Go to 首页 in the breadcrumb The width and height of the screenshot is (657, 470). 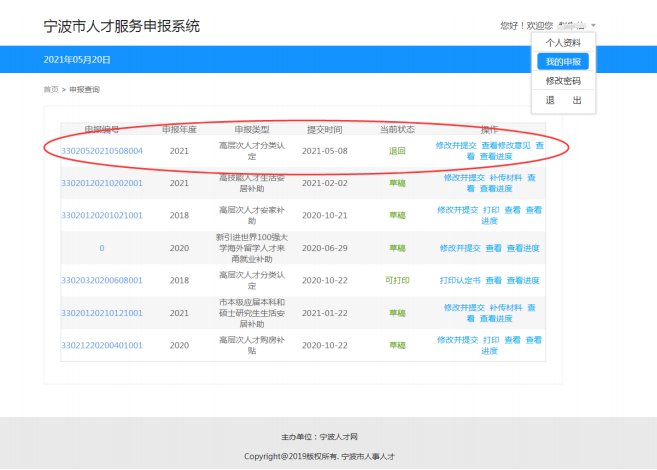click(51, 89)
